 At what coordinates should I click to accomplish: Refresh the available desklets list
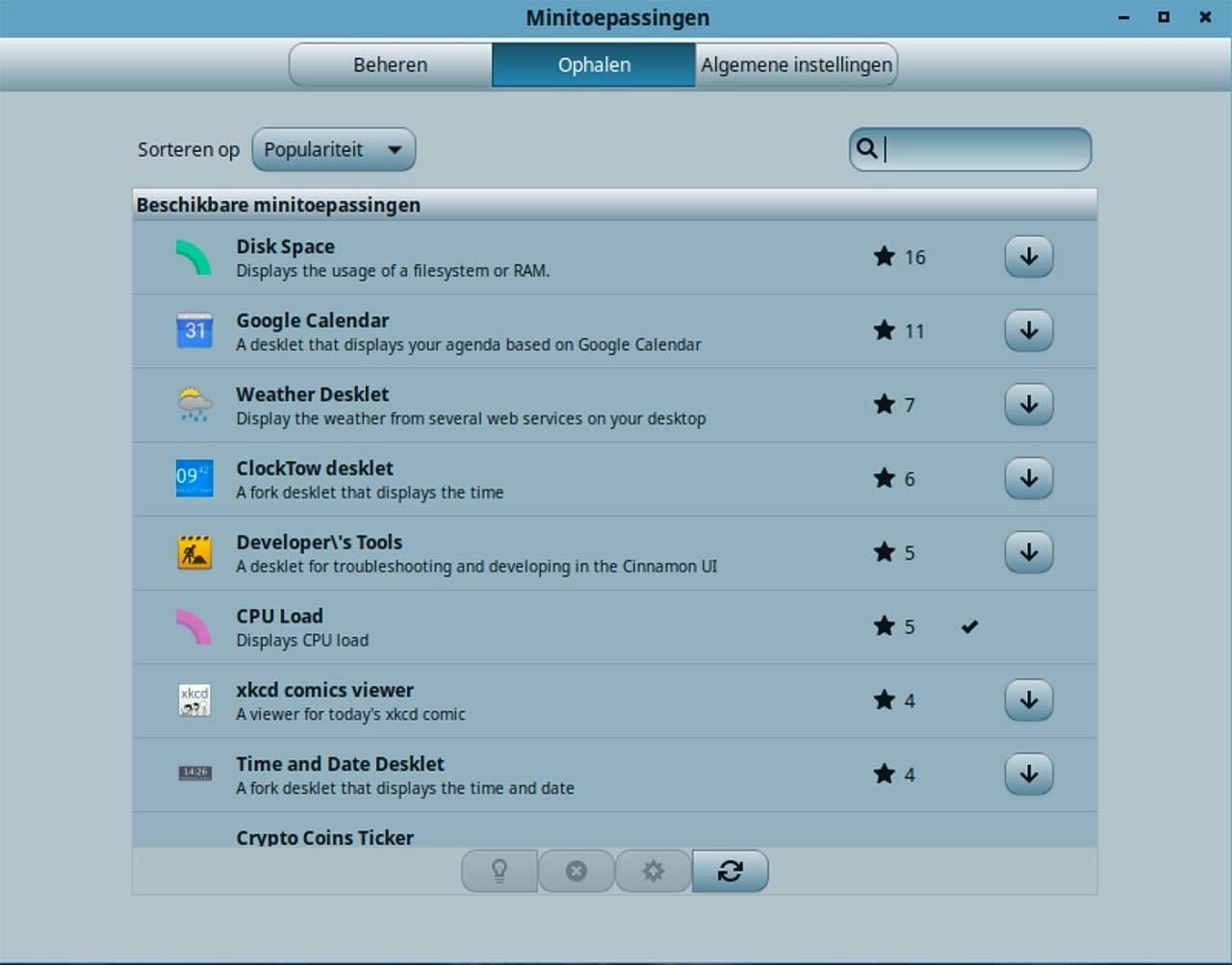731,871
